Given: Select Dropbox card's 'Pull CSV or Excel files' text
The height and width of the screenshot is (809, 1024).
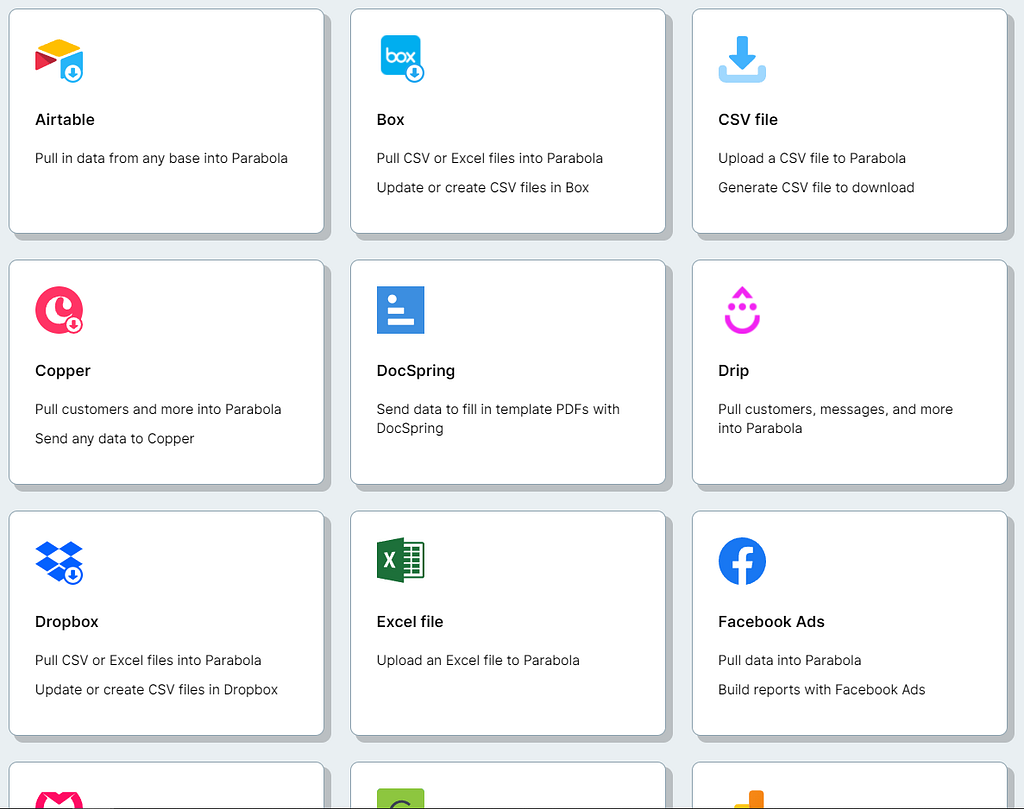Looking at the screenshot, I should coord(148,660).
